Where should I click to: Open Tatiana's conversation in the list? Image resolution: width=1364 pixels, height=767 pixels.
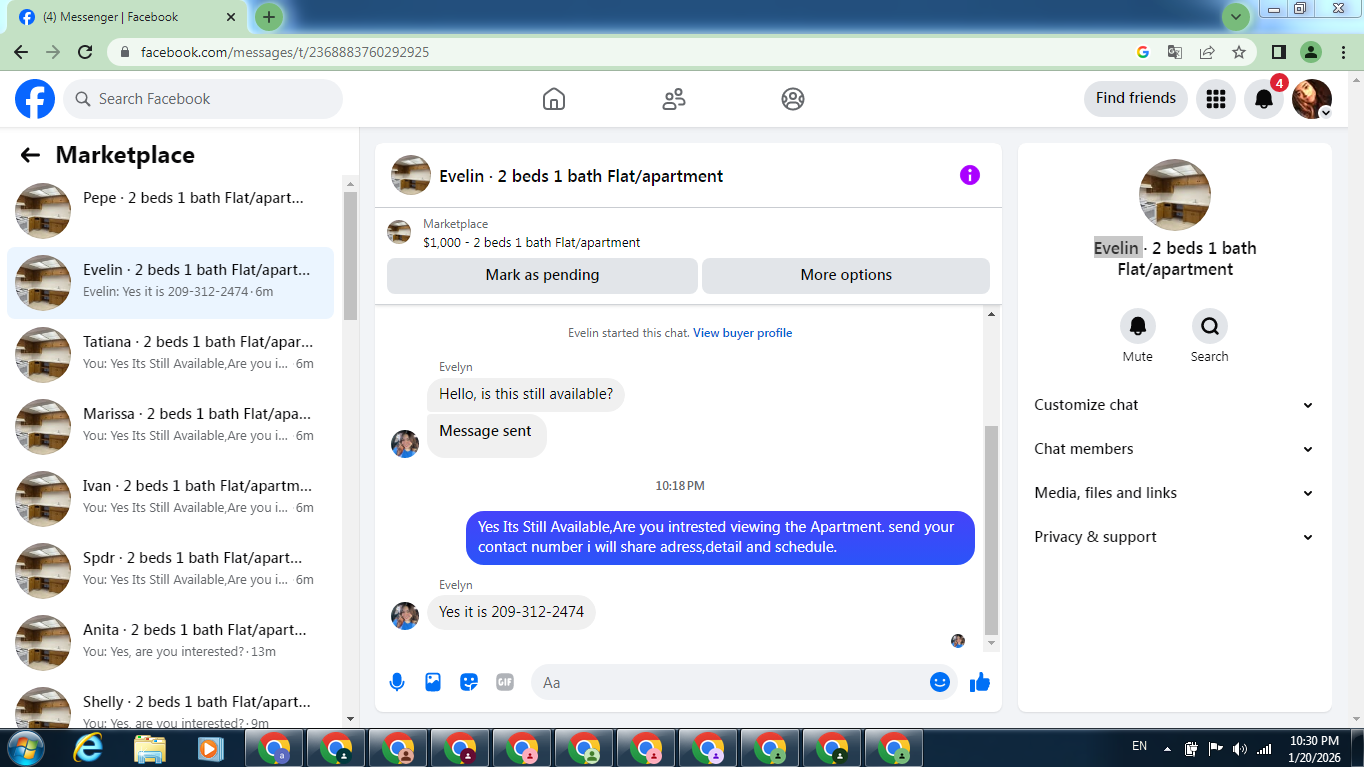point(171,355)
